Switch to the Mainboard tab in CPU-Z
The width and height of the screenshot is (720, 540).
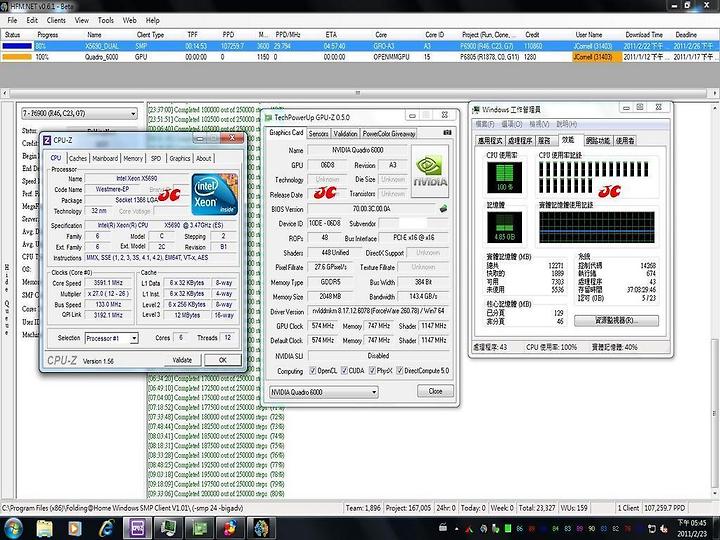point(105,158)
